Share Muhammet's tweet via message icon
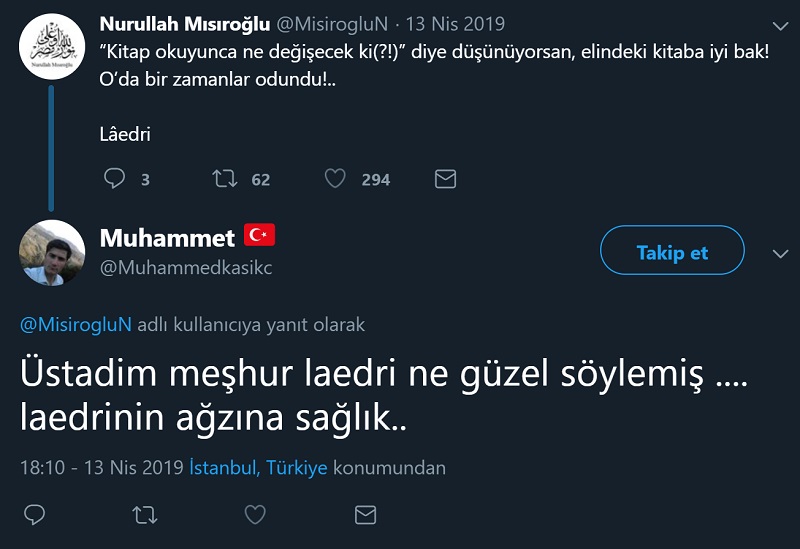This screenshot has width=800, height=549. coord(365,515)
